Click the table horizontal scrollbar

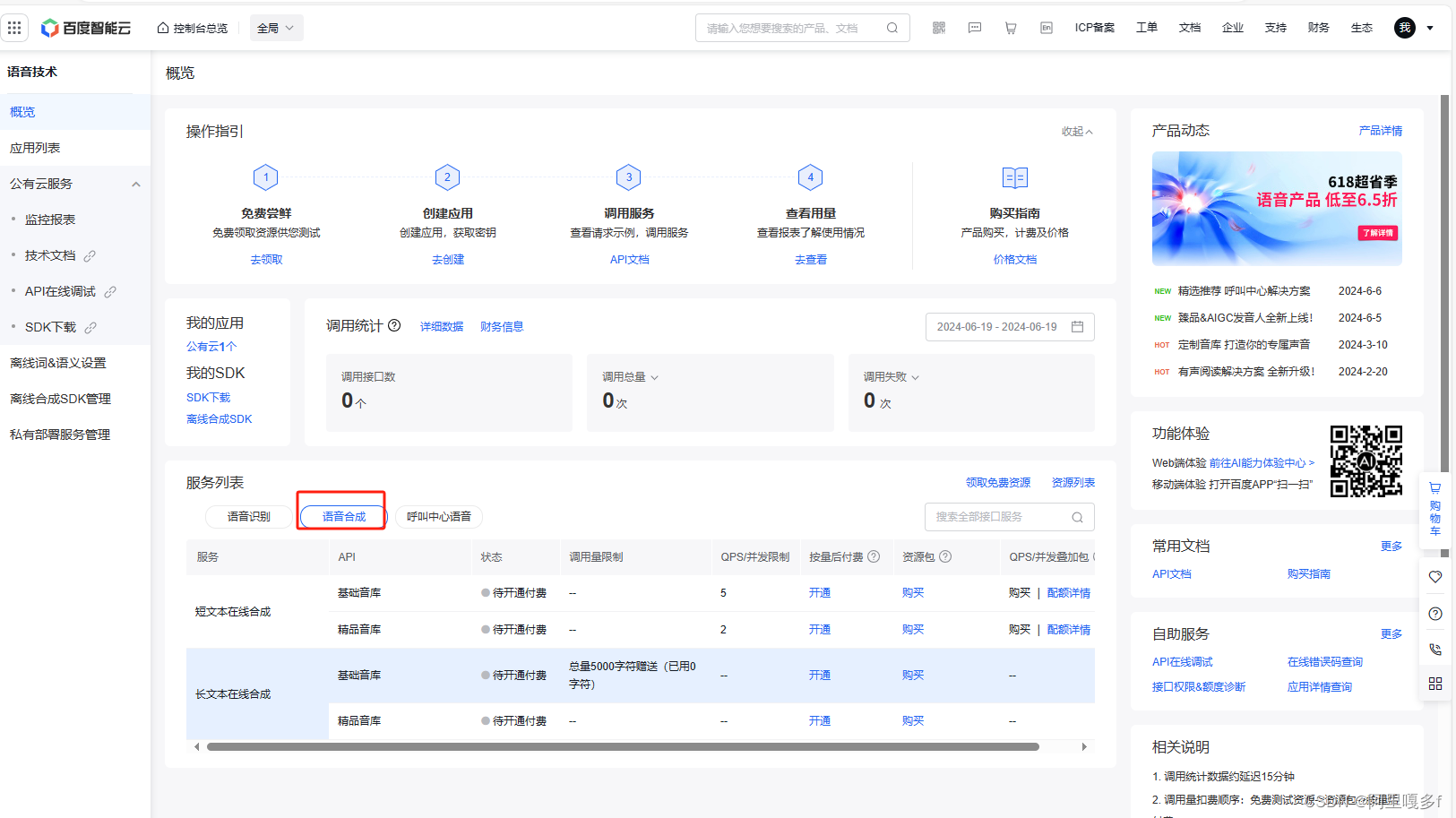(623, 746)
